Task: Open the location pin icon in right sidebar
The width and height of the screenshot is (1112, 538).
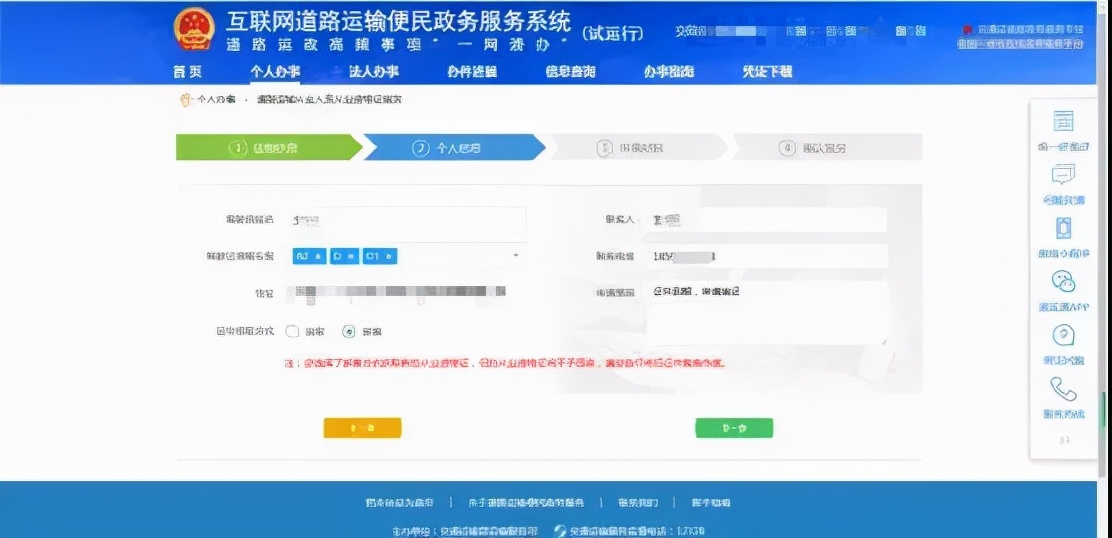Action: tap(1063, 335)
